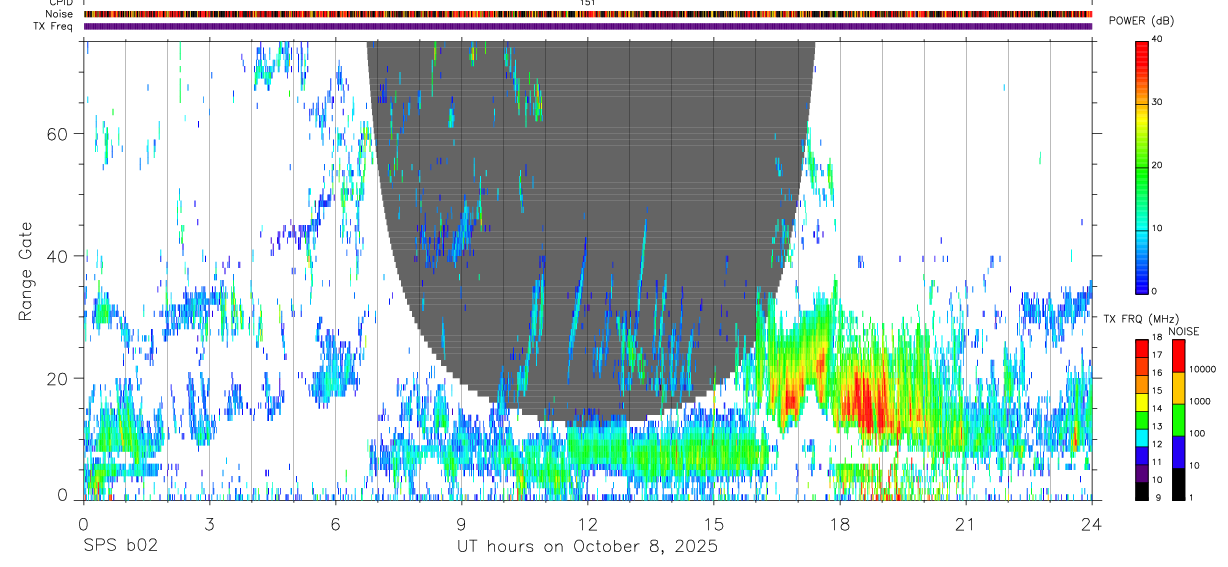Click the 'UT hours on October 8, 2025' caption
The height and width of the screenshot is (567, 1228).
coord(587,547)
